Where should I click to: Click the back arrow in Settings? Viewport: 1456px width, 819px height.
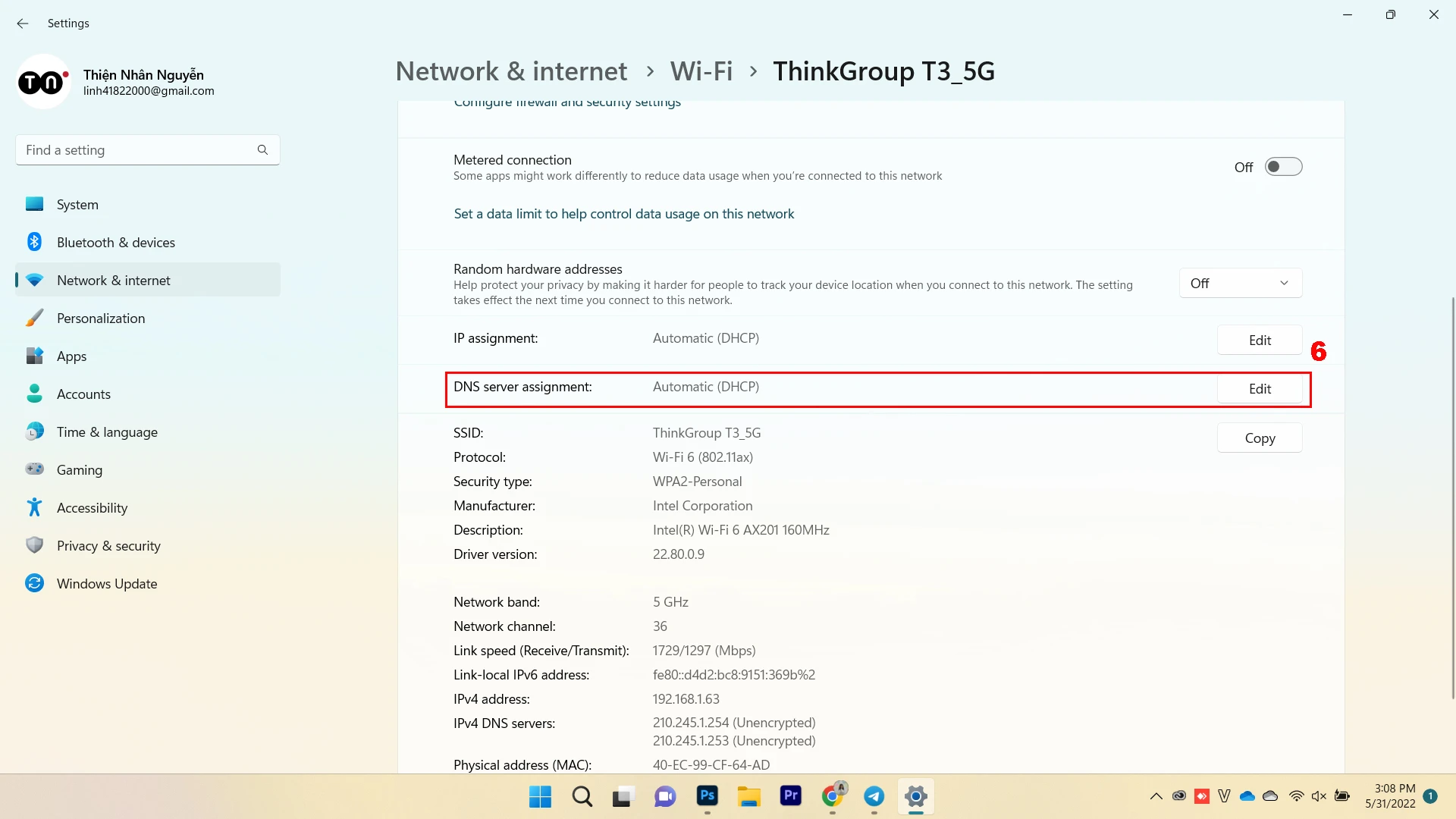coord(23,24)
